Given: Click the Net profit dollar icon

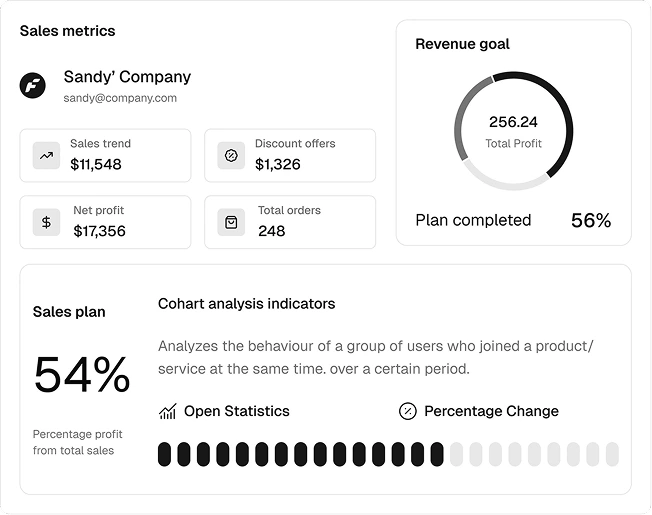Looking at the screenshot, I should coord(46,222).
